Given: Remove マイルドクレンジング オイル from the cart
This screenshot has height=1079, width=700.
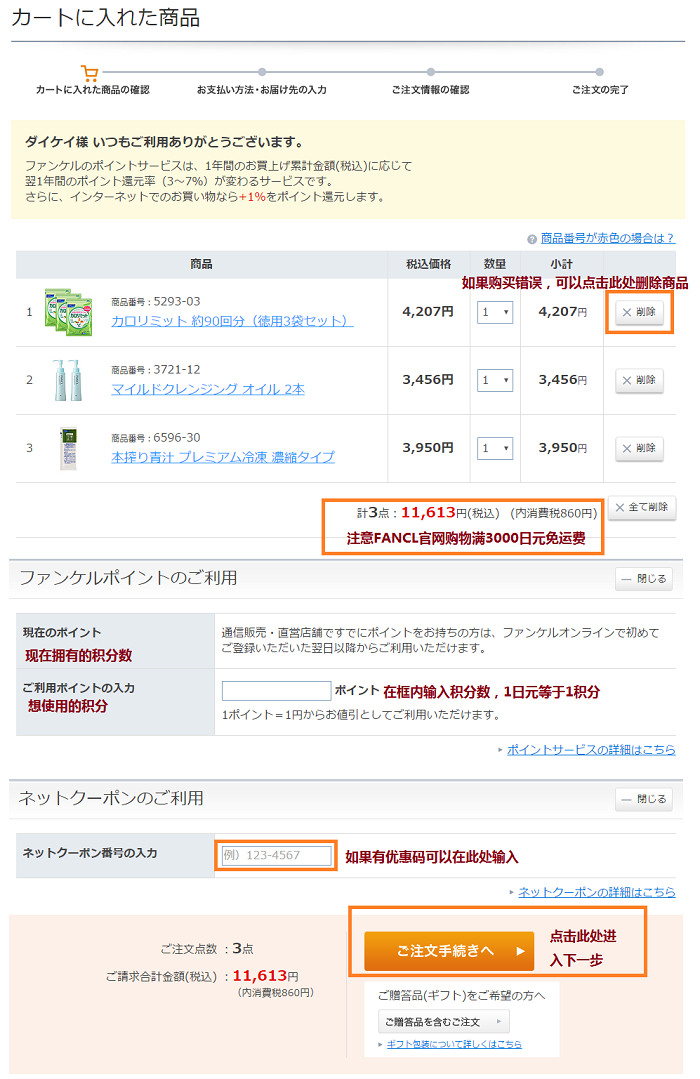Looking at the screenshot, I should click(639, 380).
